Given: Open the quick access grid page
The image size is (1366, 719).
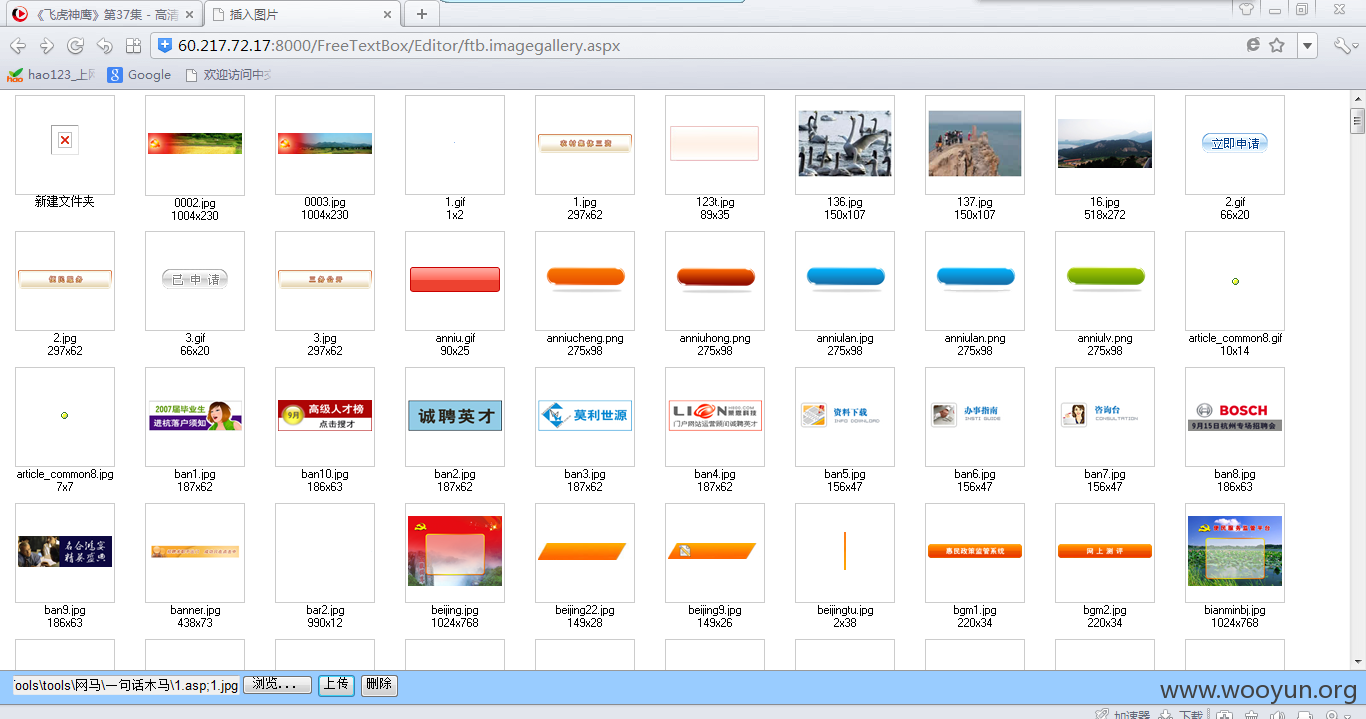Looking at the screenshot, I should pos(133,46).
